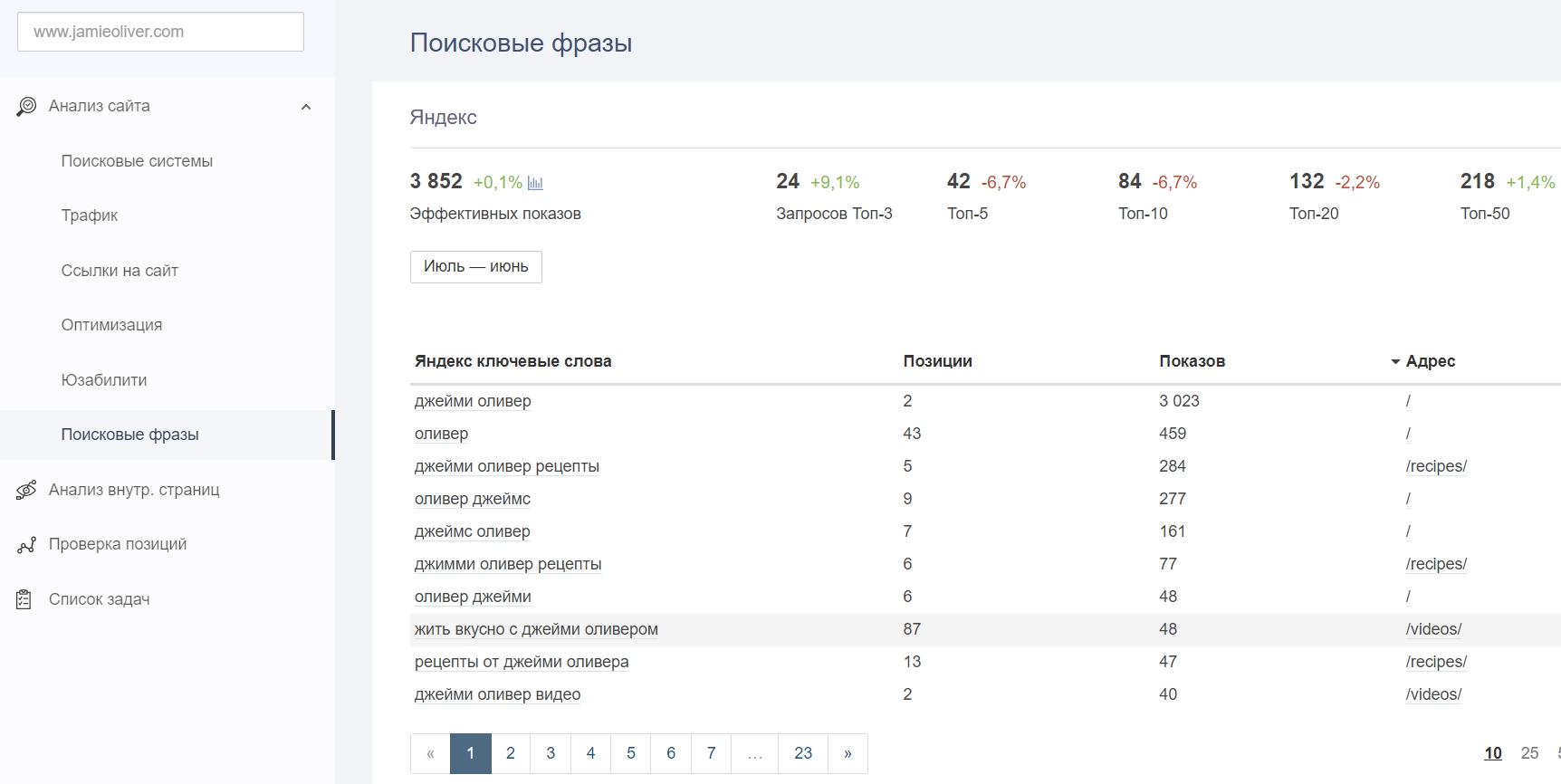Open keyword джейми оливер видео
This screenshot has height=784, width=1561.
[x=498, y=694]
